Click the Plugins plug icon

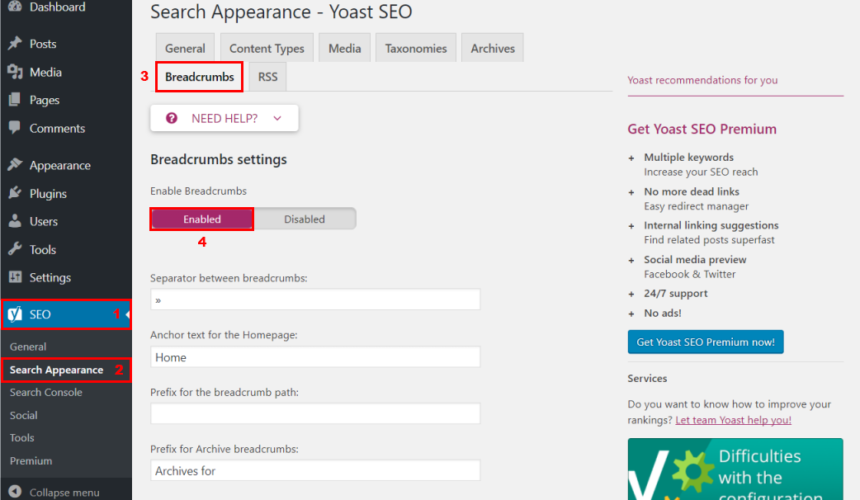click(15, 193)
